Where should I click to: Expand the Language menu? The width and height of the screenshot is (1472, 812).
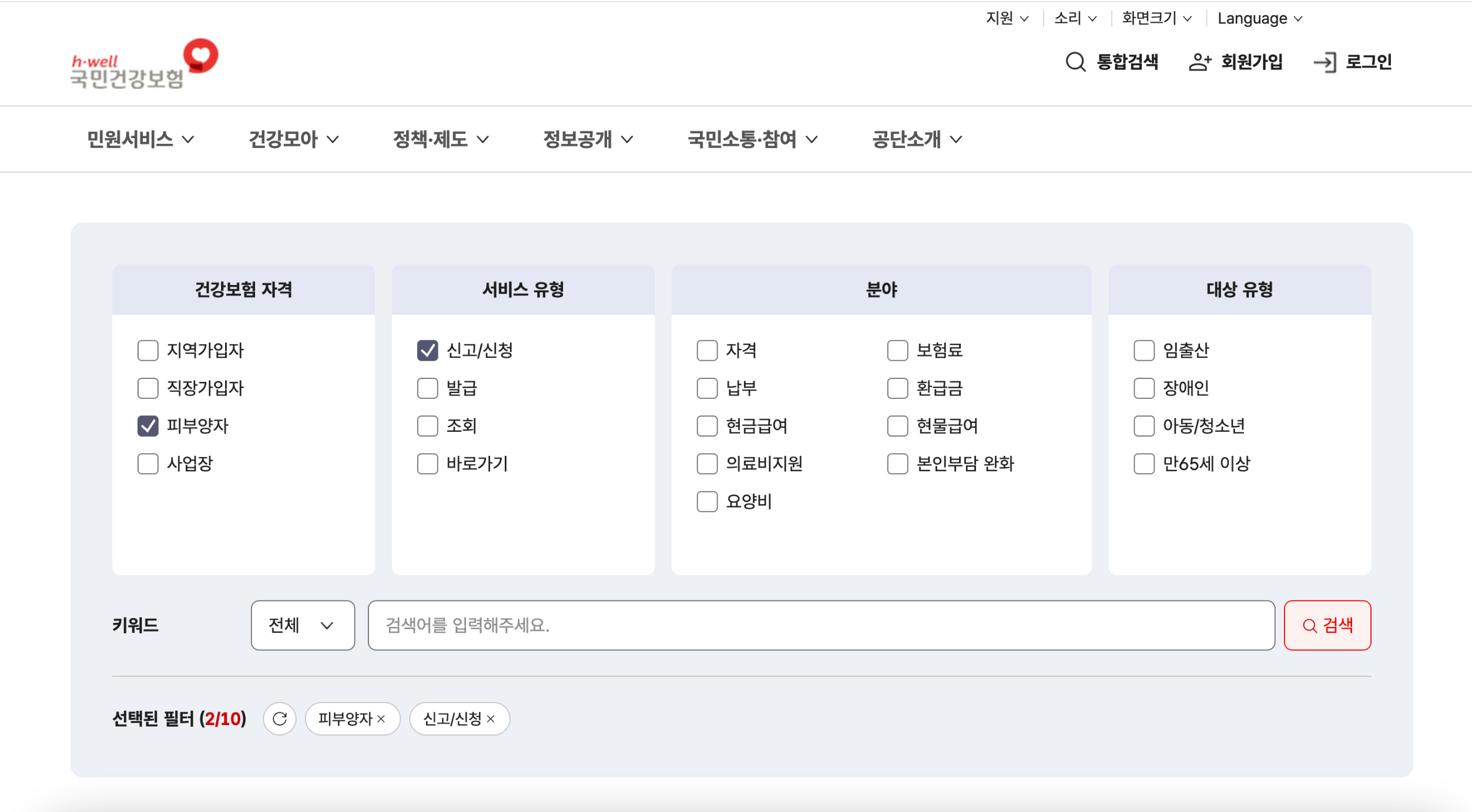pyautogui.click(x=1260, y=18)
